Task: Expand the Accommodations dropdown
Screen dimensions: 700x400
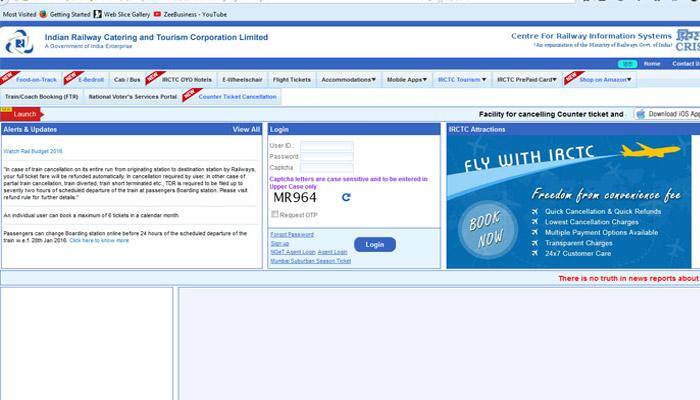Action: (x=349, y=79)
